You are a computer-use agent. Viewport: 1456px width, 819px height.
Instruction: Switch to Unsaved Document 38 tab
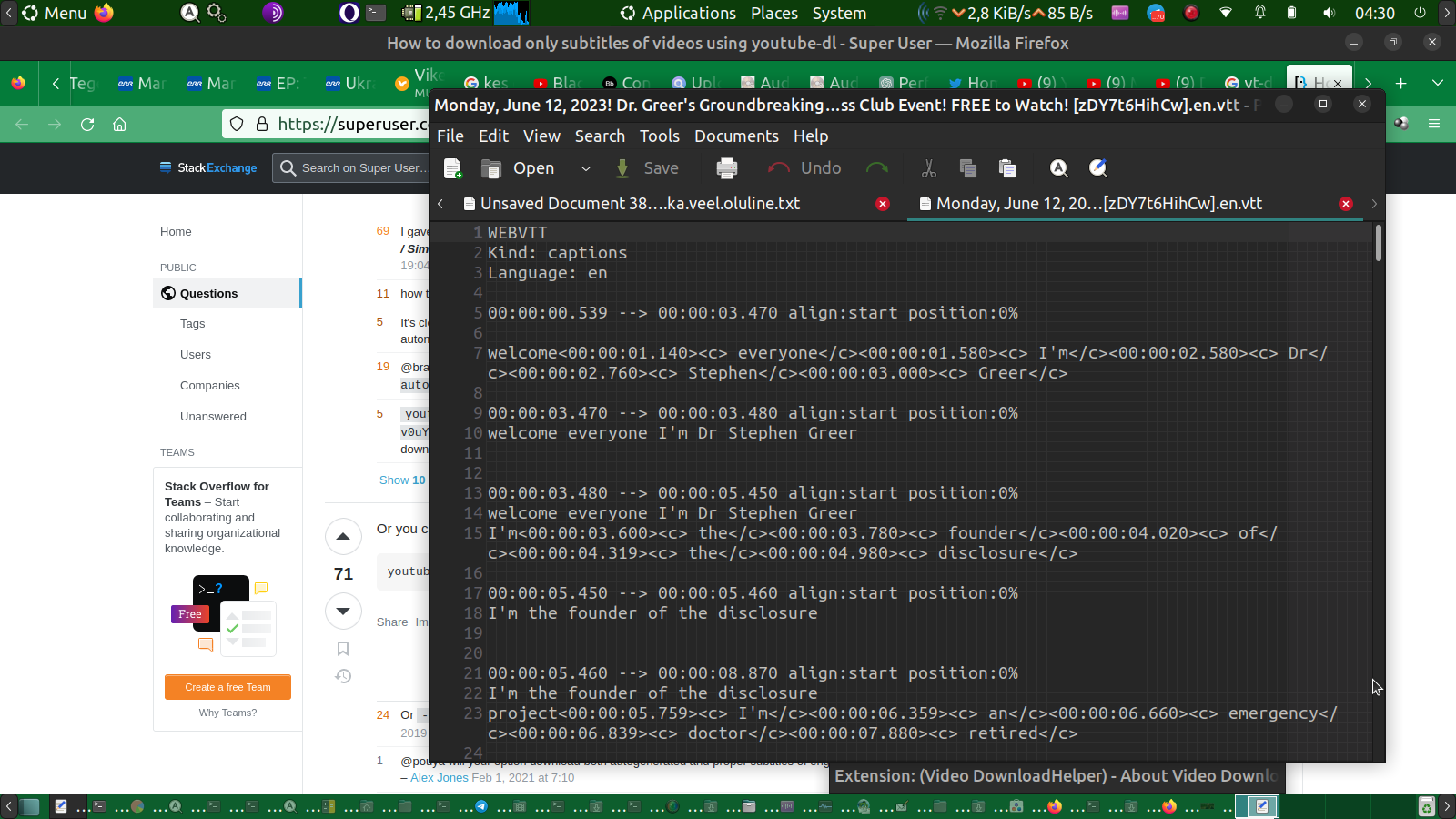640,204
